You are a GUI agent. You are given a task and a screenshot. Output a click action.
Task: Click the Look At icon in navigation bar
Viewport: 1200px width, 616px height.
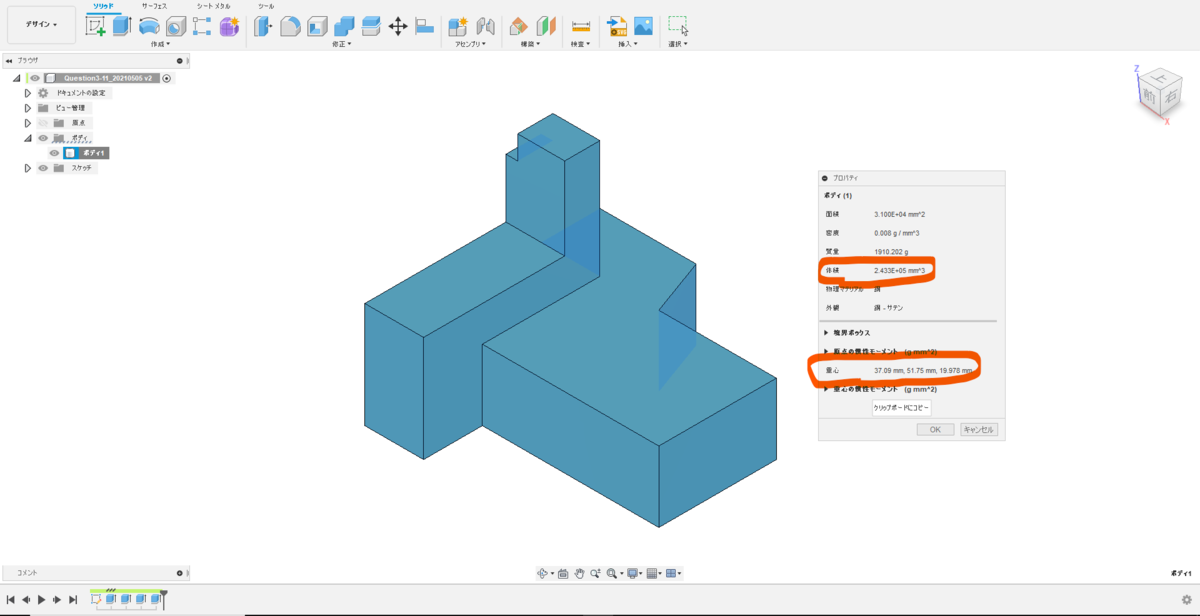pos(563,573)
